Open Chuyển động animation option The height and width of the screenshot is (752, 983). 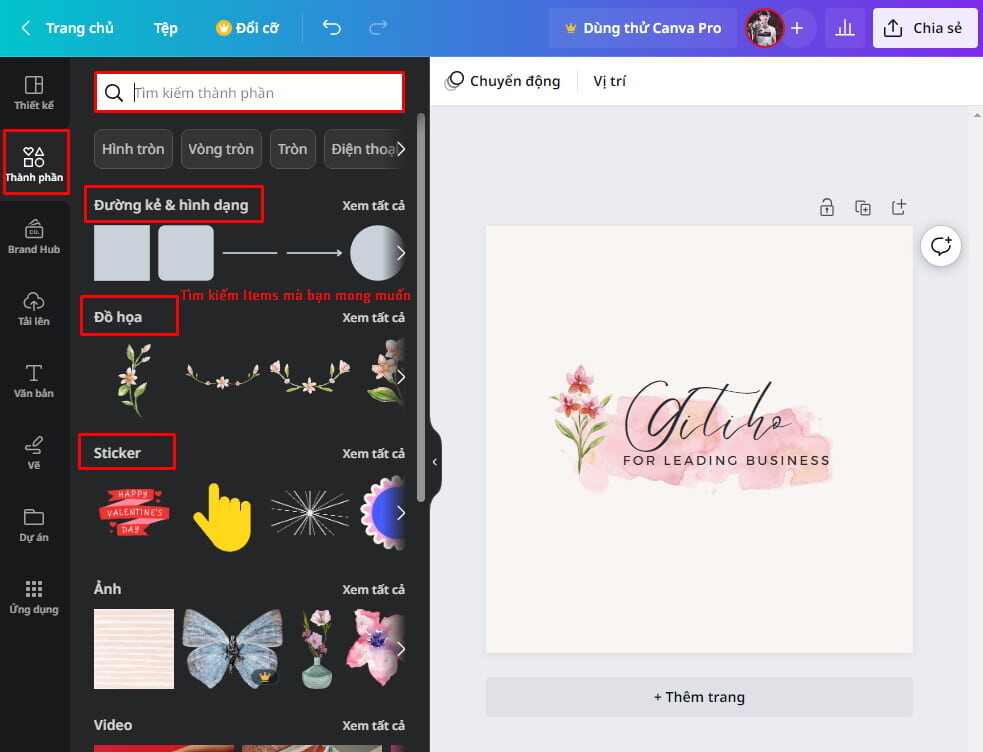pos(515,81)
